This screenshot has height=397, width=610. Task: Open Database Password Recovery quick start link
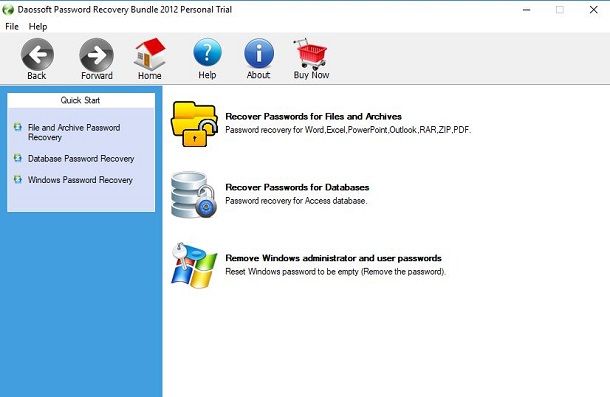81,158
